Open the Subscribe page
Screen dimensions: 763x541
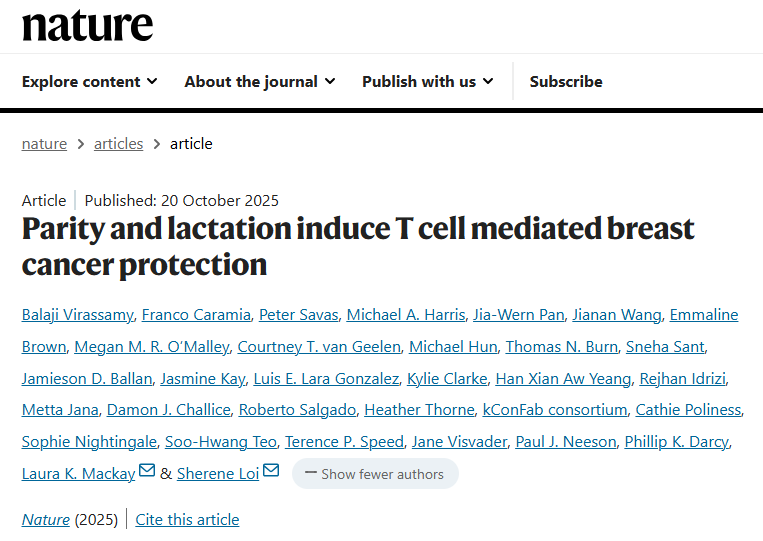[x=566, y=82]
